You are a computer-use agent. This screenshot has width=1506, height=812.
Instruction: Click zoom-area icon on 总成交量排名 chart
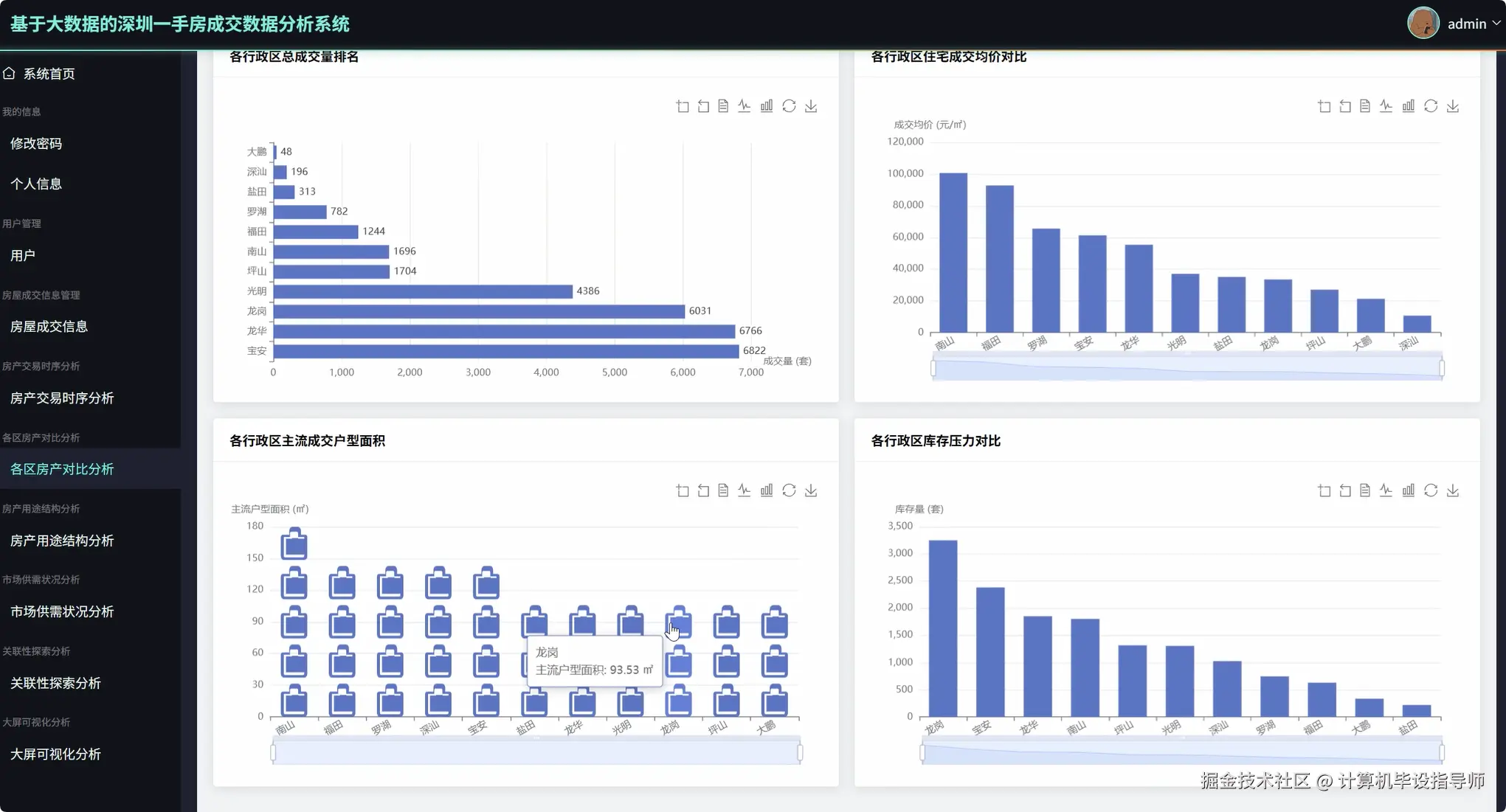tap(682, 106)
